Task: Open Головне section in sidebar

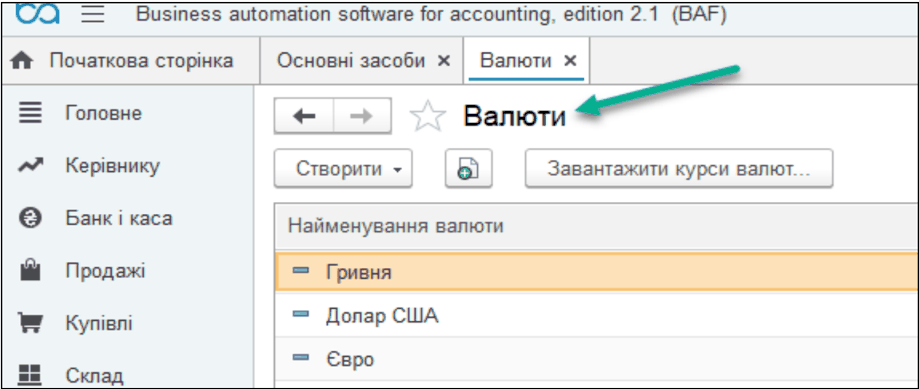Action: (x=103, y=112)
